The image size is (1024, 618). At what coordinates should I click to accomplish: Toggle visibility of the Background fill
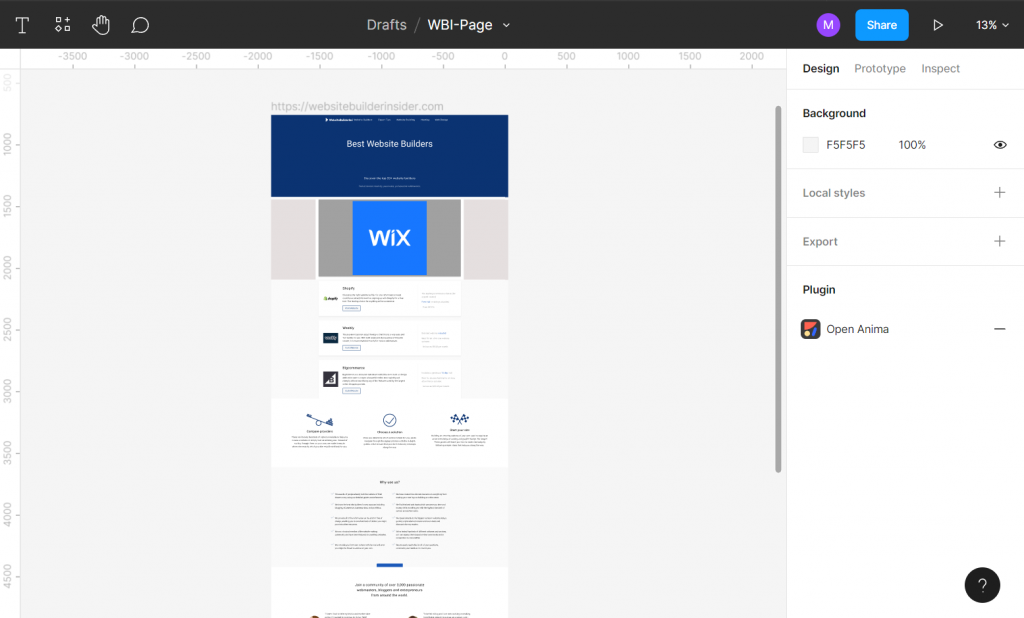[x=1000, y=144]
